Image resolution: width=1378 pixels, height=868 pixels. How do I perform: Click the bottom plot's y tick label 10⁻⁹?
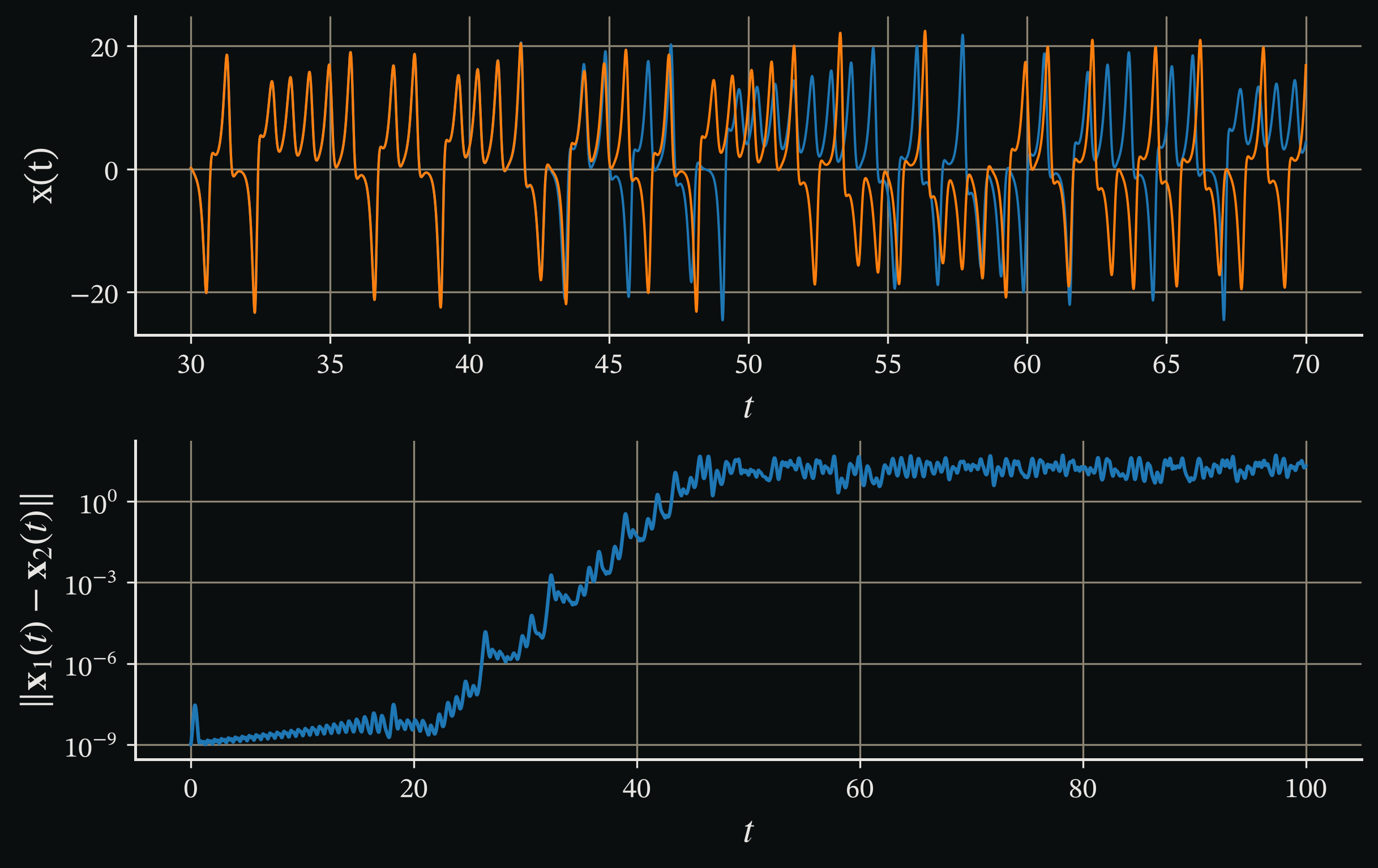point(91,746)
